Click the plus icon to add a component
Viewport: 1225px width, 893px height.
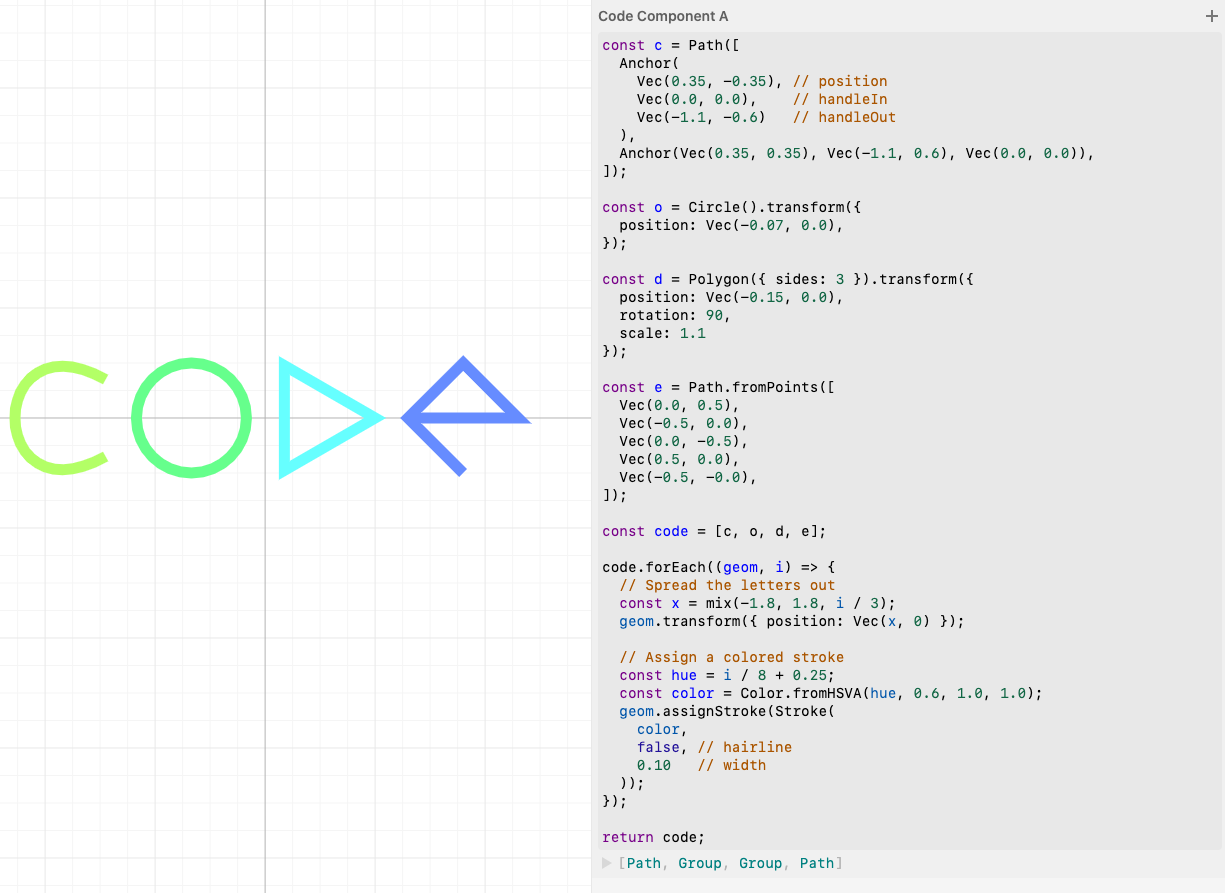click(1211, 16)
